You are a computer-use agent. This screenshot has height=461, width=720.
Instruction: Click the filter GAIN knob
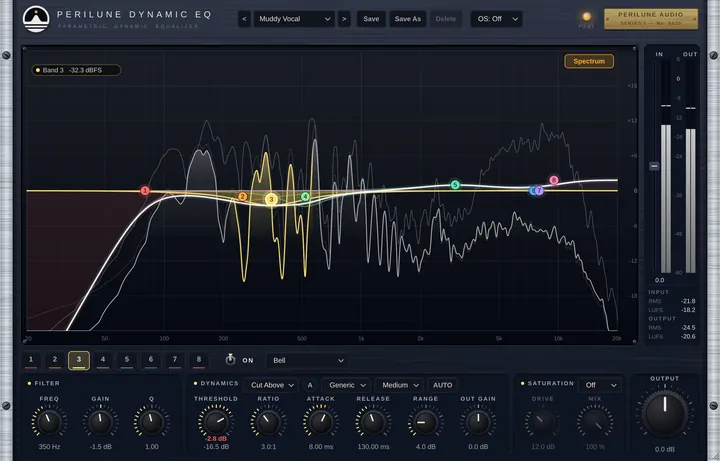pyautogui.click(x=101, y=423)
